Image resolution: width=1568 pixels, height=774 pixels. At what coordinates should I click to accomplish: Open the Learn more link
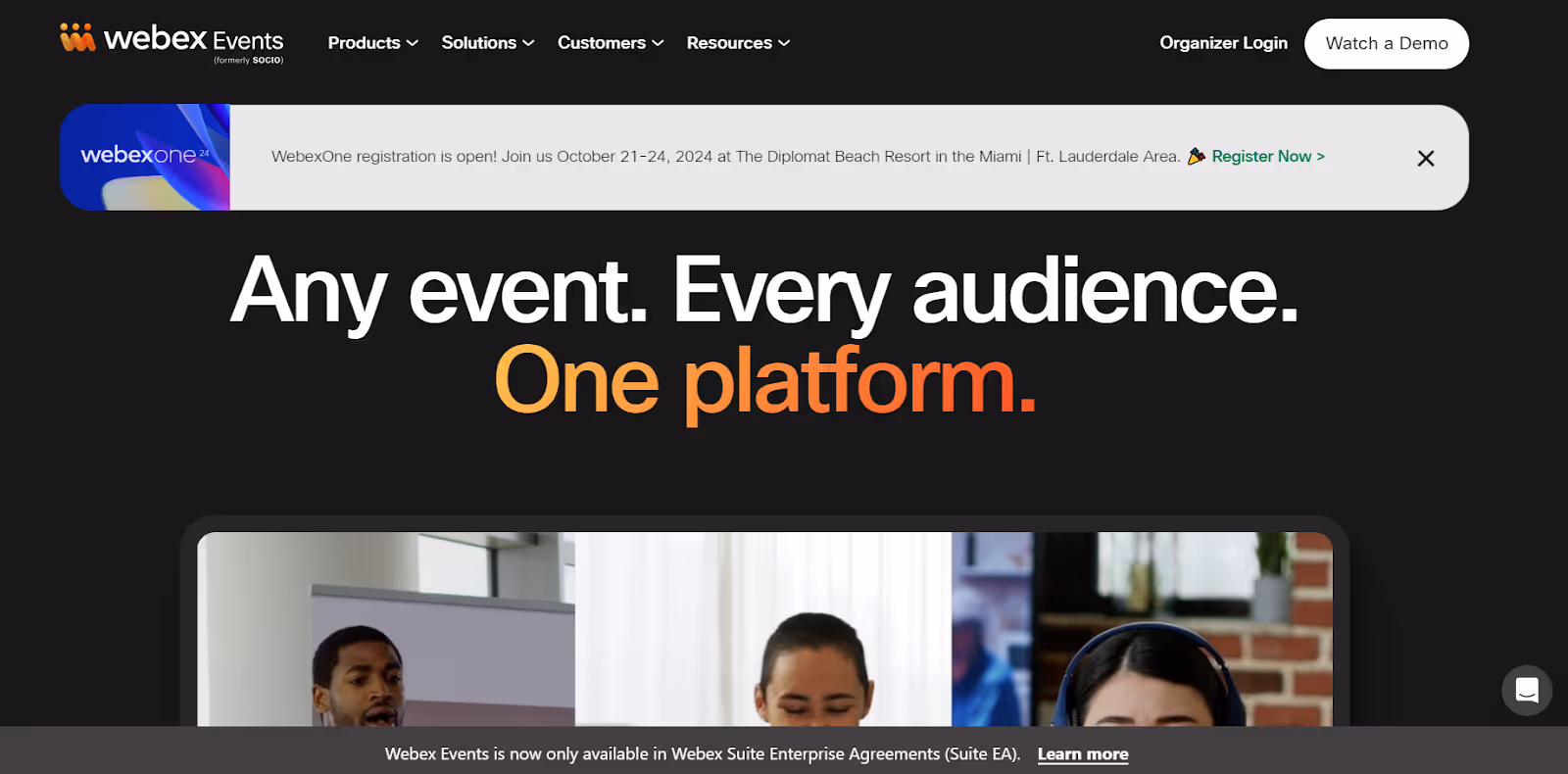pyautogui.click(x=1083, y=753)
